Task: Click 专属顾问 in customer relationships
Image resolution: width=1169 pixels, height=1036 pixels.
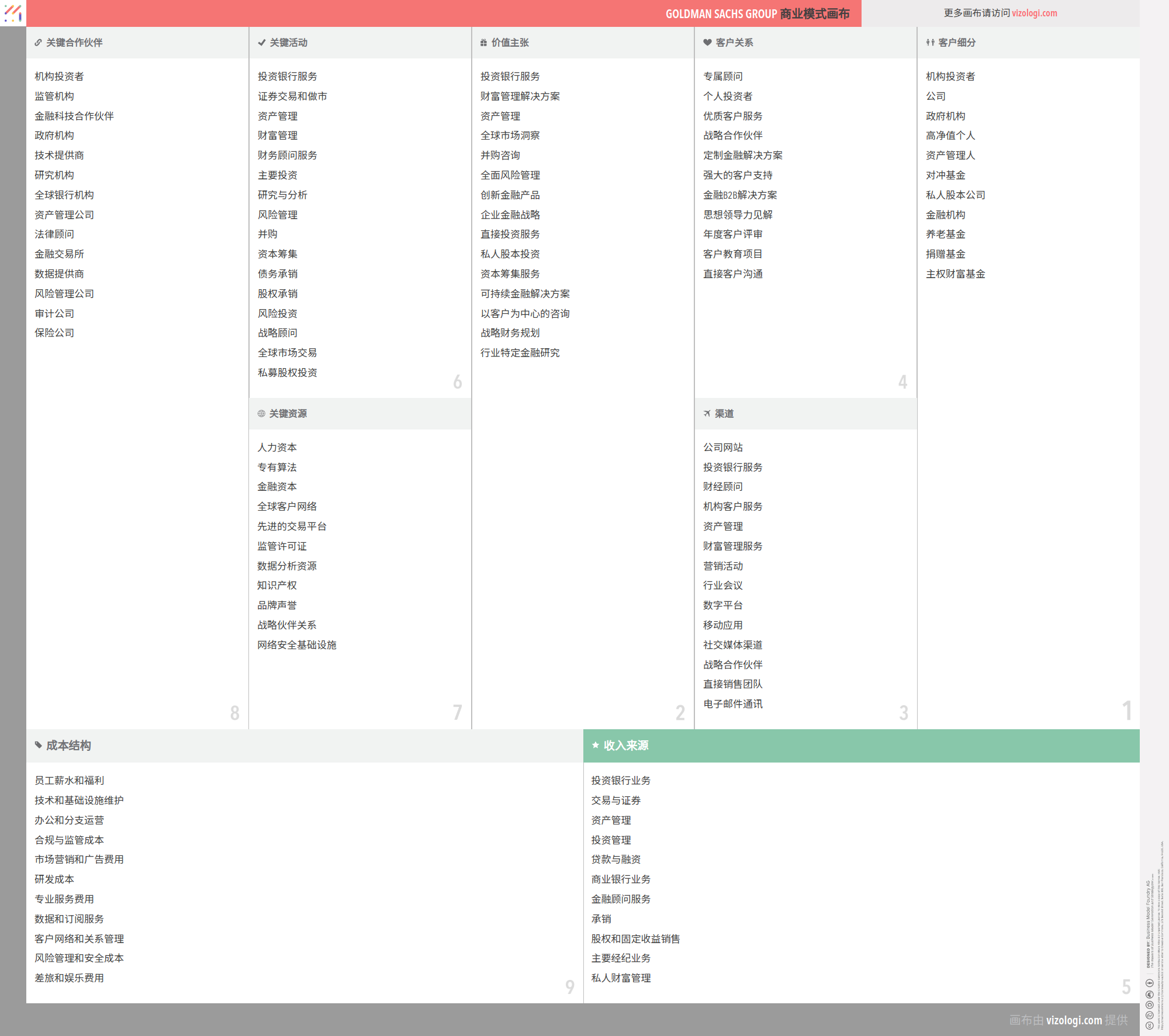Action: tap(722, 77)
